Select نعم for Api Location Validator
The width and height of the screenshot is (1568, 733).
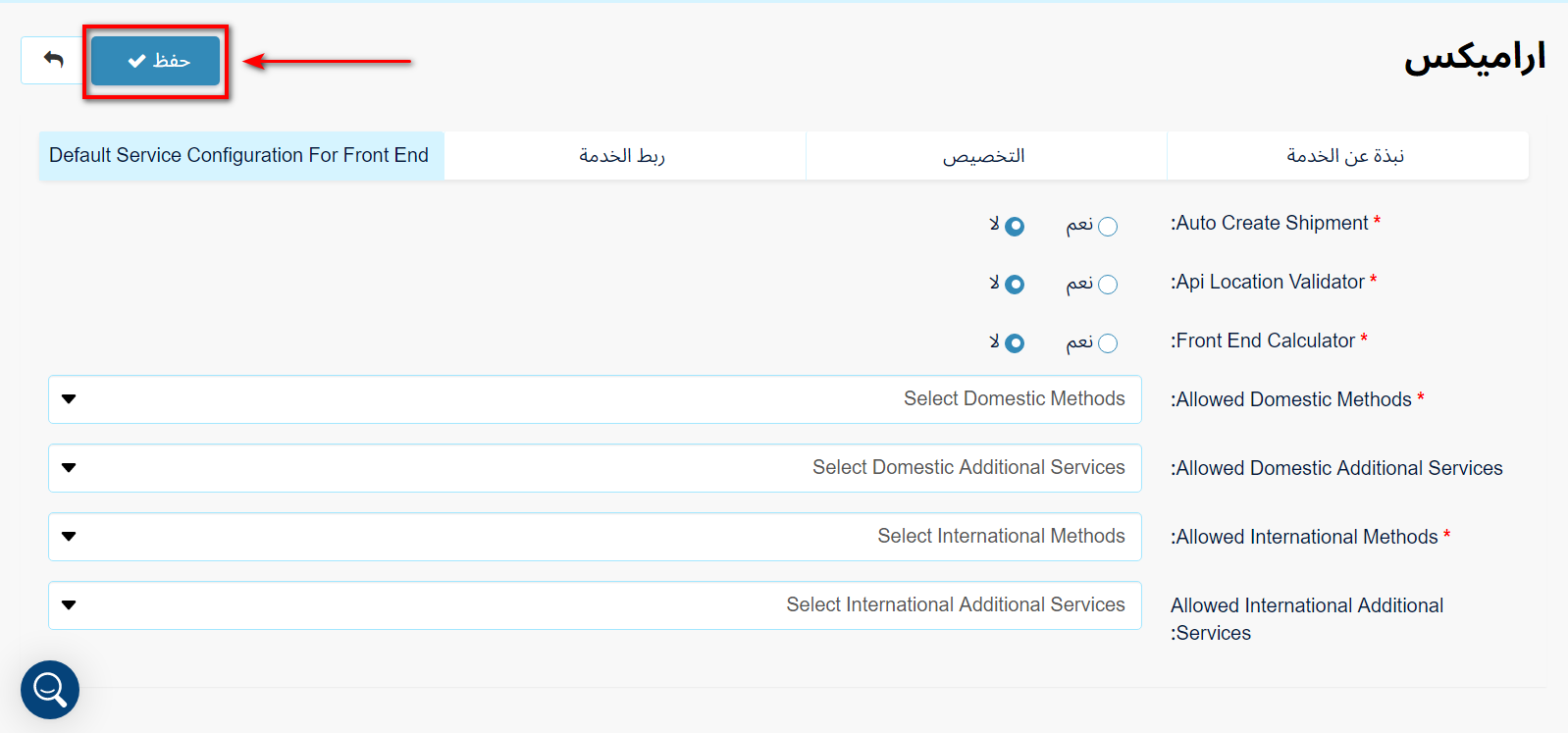click(x=1108, y=285)
